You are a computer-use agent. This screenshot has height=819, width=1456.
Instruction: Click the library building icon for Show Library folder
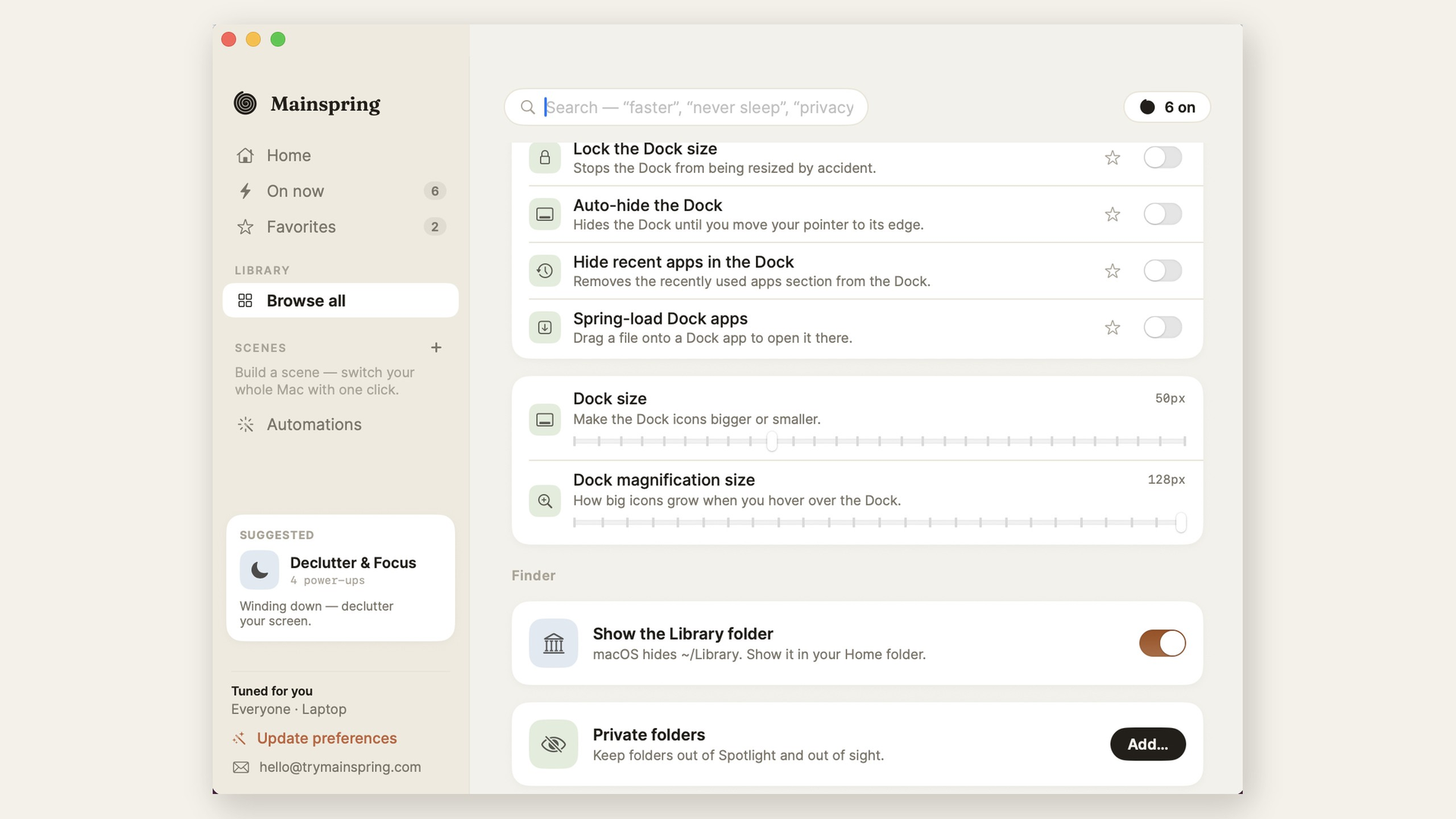click(554, 644)
